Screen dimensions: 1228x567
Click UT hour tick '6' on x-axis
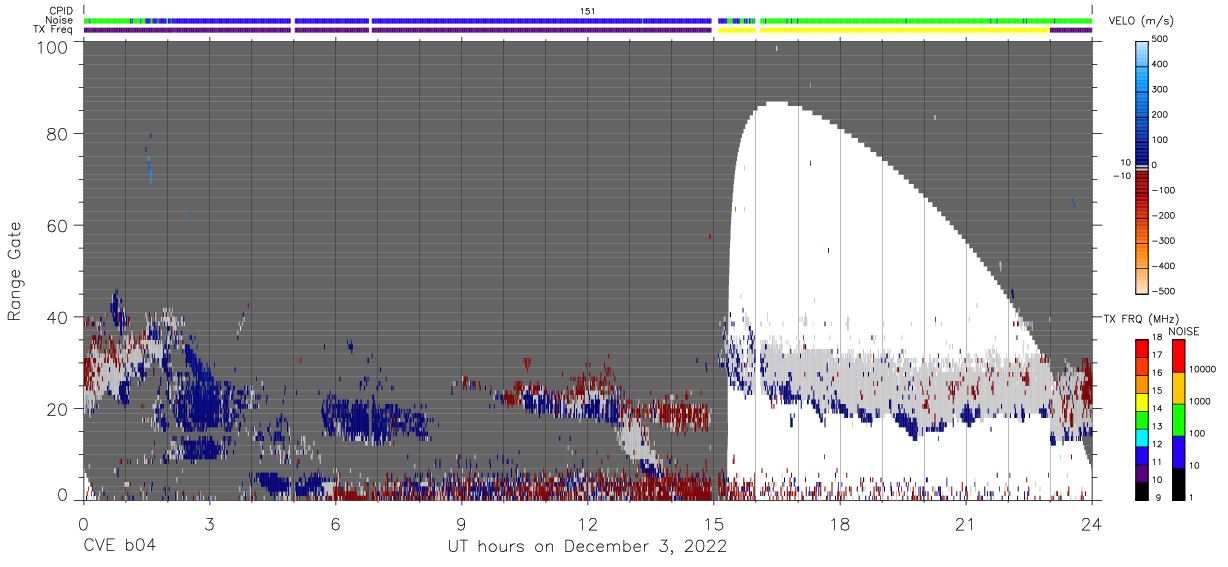335,524
